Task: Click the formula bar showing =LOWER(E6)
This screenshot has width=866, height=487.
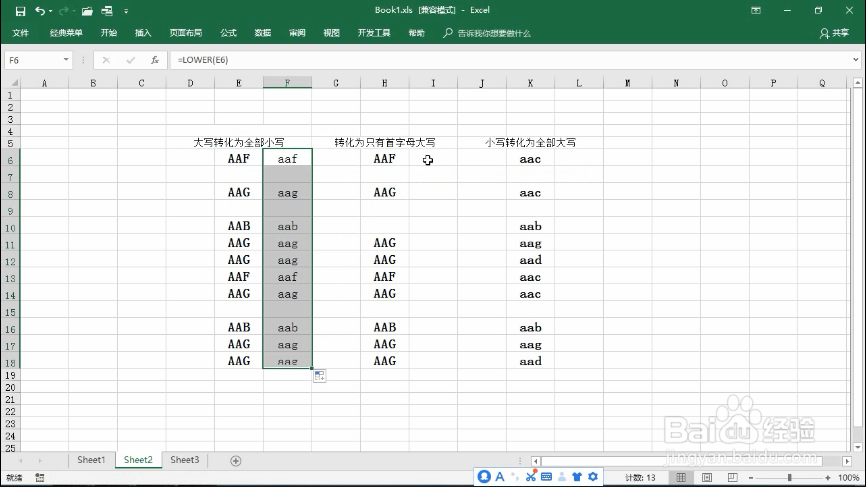Action: [508, 60]
